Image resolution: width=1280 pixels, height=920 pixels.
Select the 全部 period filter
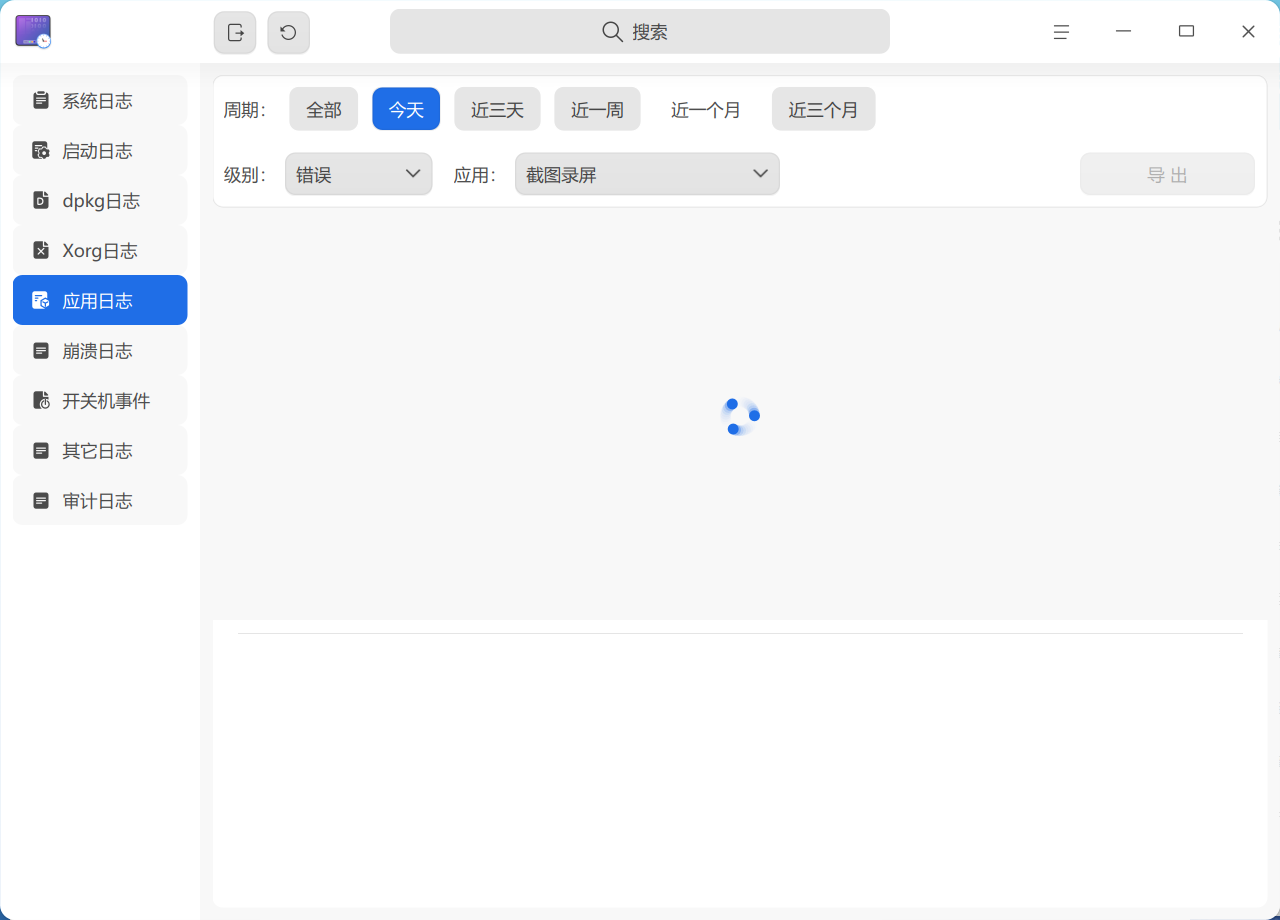324,109
